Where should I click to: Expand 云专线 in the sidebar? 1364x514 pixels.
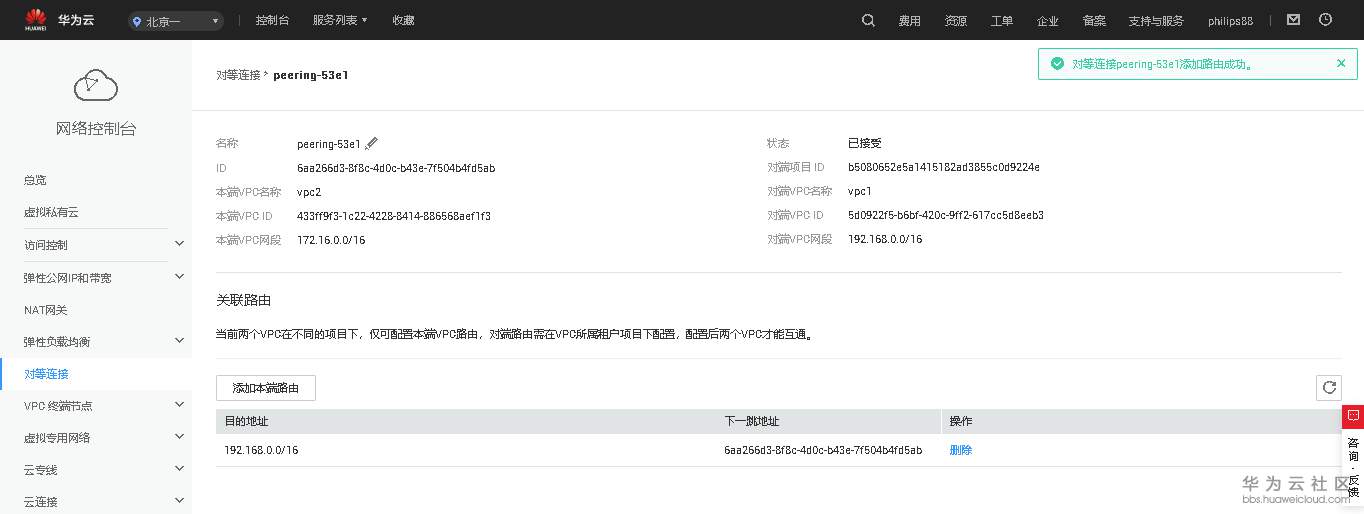pos(179,469)
